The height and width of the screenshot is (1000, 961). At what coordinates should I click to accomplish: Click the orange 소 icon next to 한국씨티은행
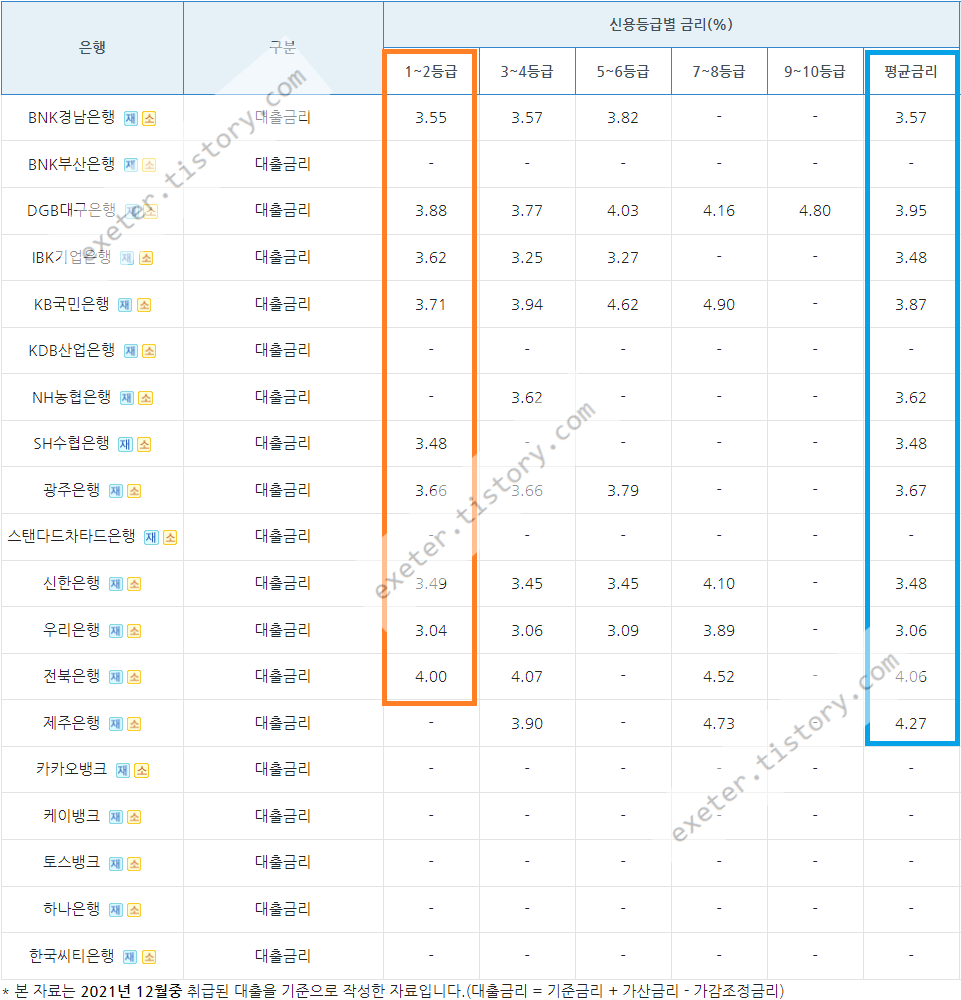[x=149, y=957]
